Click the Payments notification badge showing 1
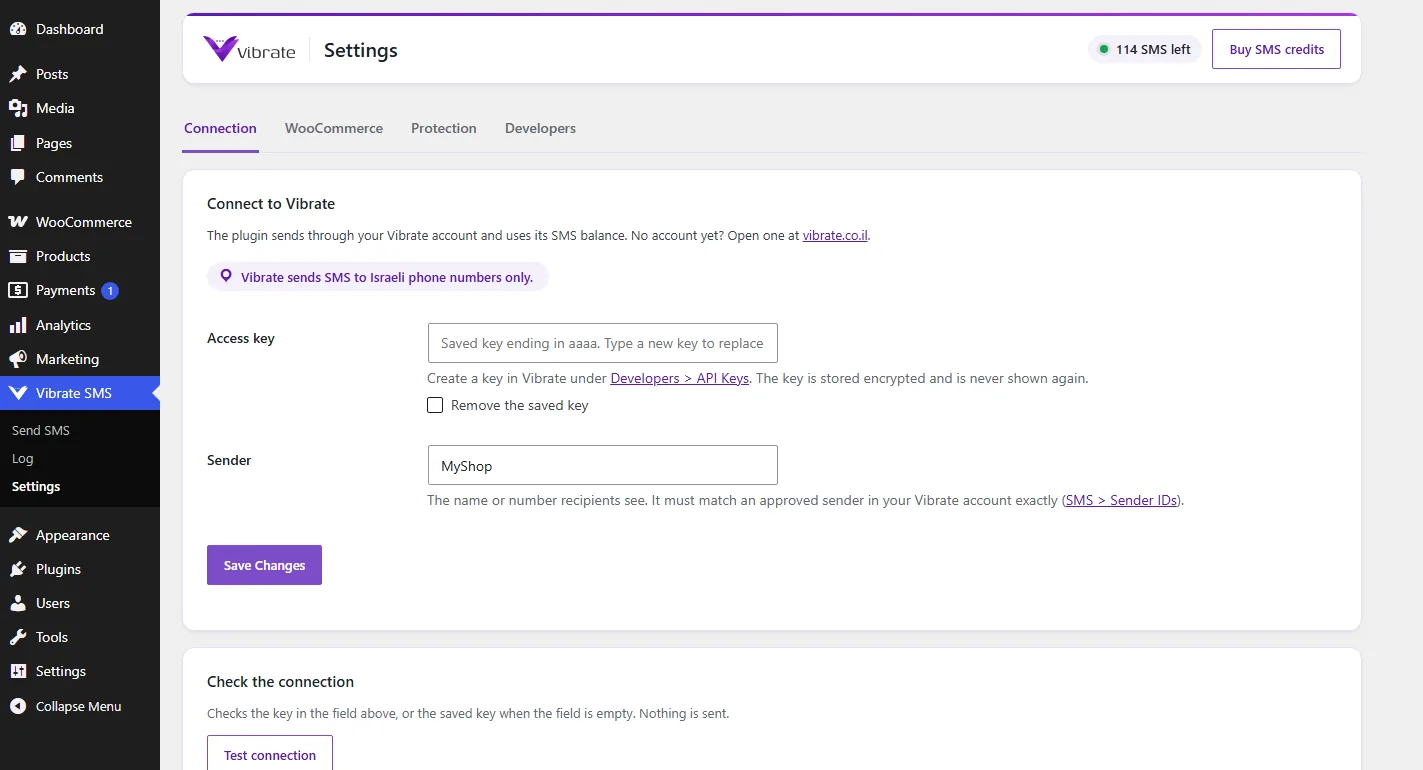This screenshot has width=1423, height=770. (110, 290)
